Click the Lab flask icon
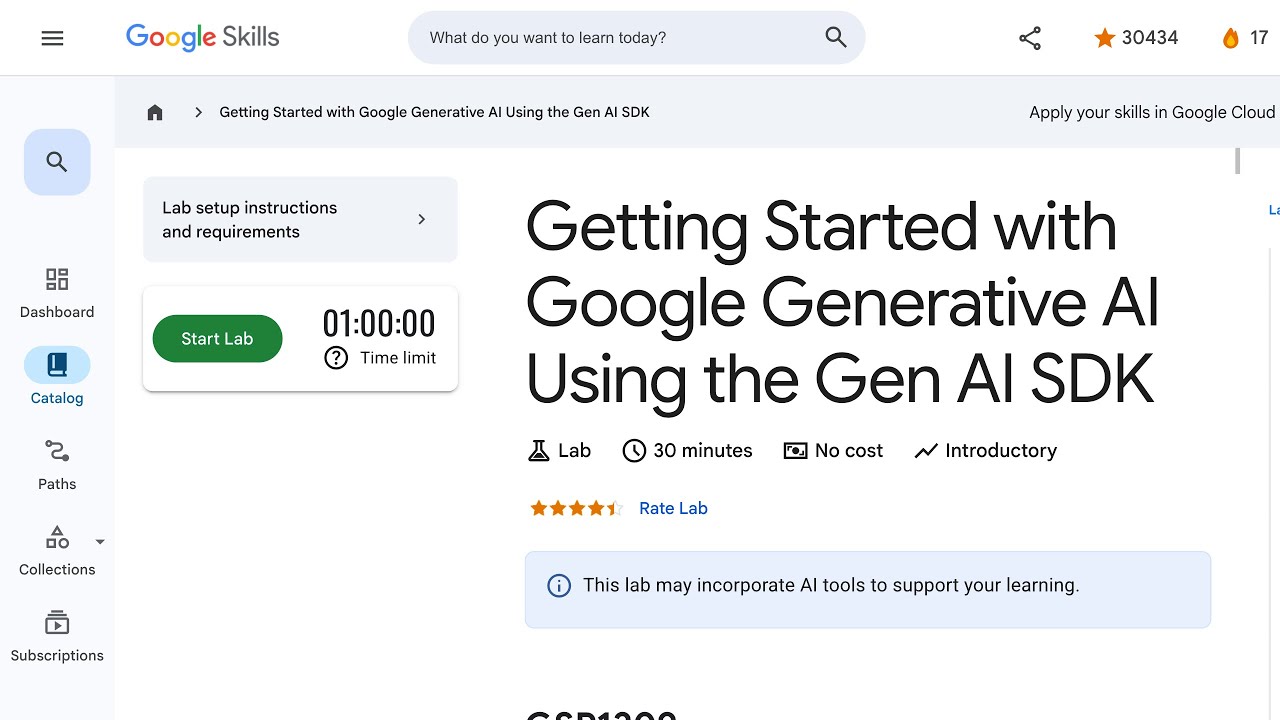The image size is (1280, 720). (x=538, y=451)
